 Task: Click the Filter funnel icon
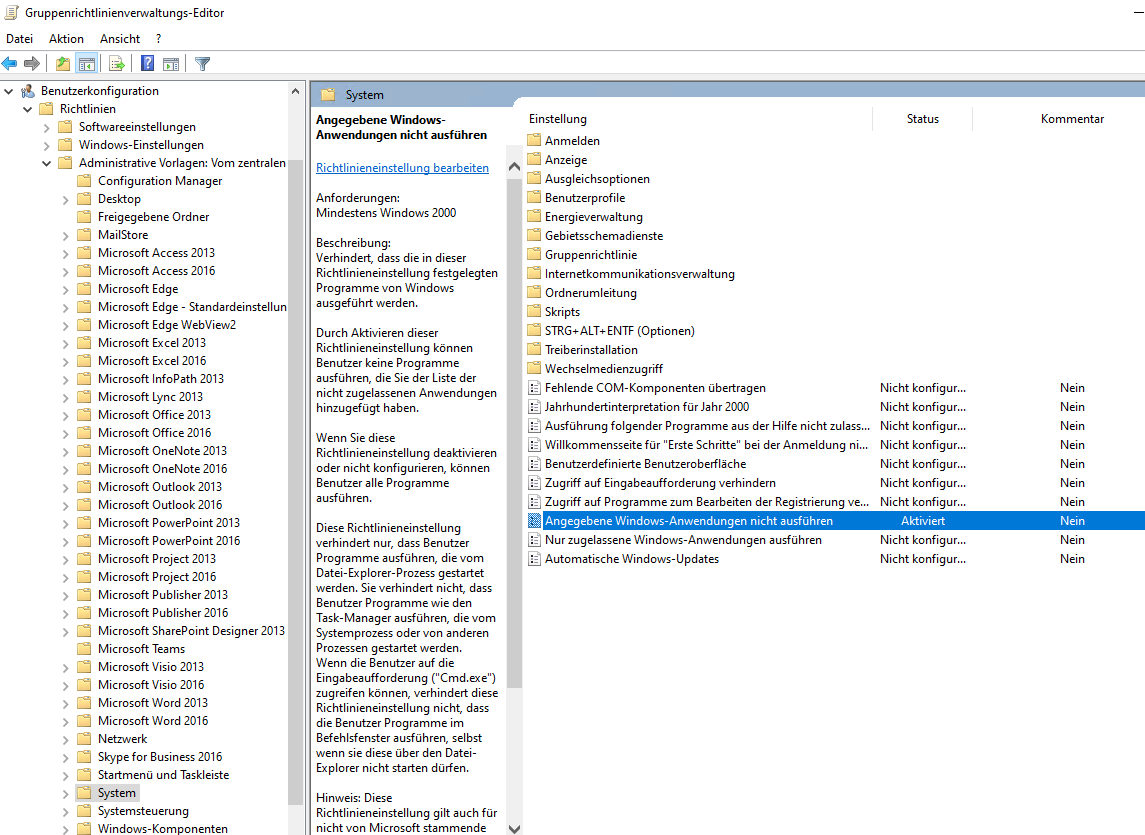pyautogui.click(x=202, y=64)
